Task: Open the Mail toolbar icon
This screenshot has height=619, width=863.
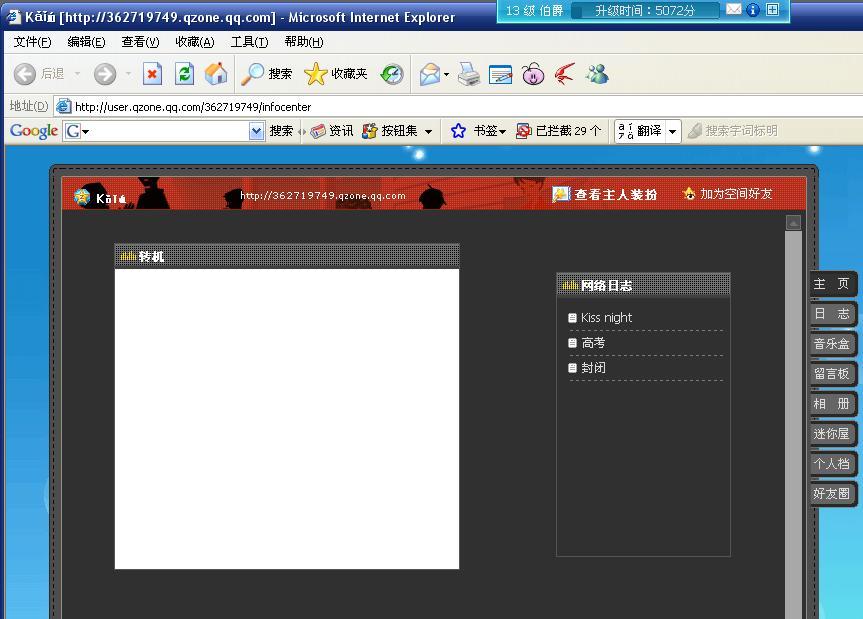Action: pyautogui.click(x=430, y=74)
